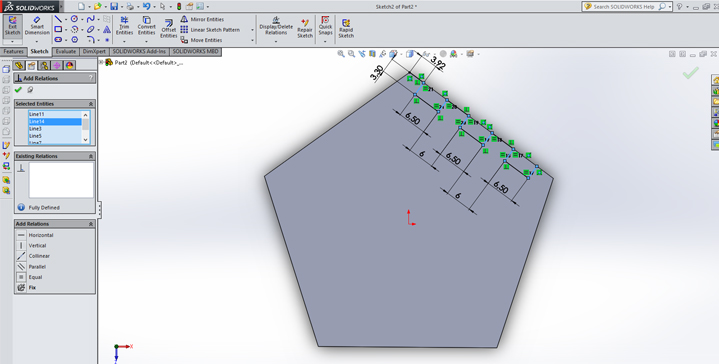Viewport: 719px width, 364px height.
Task: Select the Circle sketch tool
Action: (x=74, y=19)
